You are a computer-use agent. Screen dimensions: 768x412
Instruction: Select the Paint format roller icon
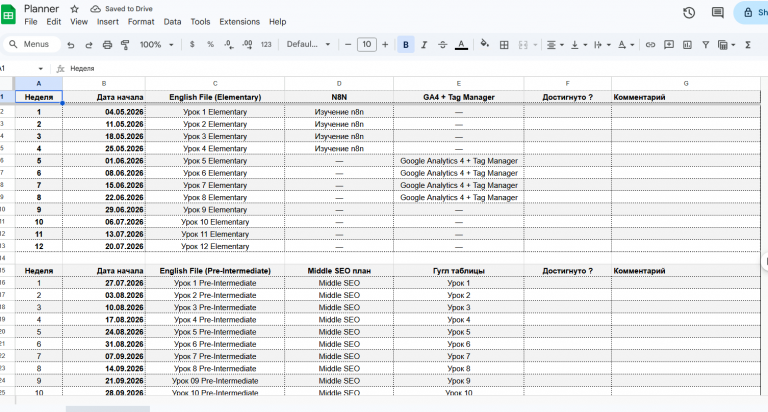click(x=125, y=45)
